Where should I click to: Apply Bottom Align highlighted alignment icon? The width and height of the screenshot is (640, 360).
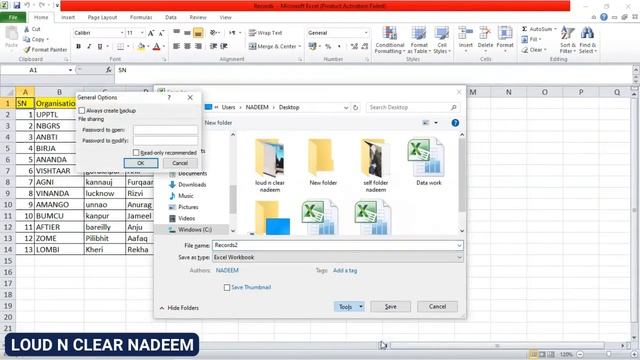[198, 33]
